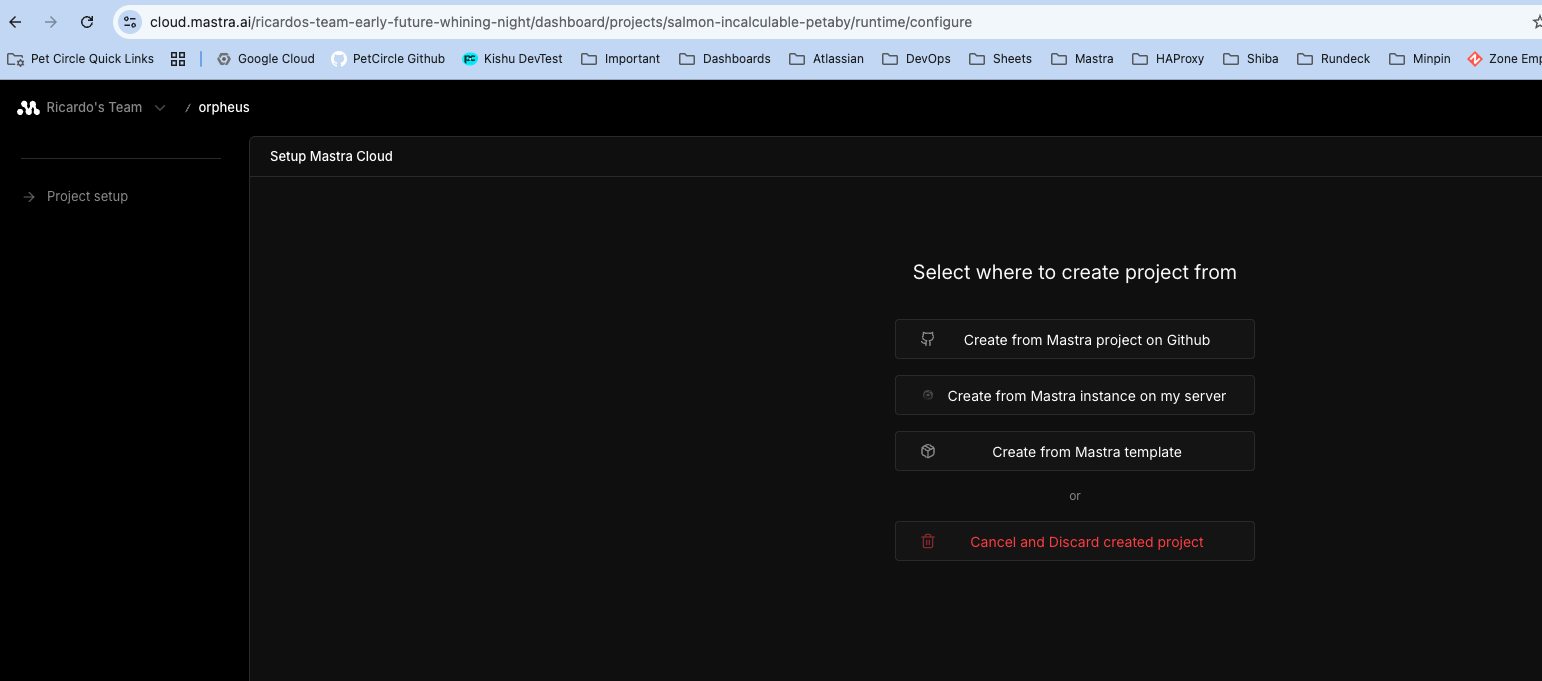Create from Mastra instance on my server
The height and width of the screenshot is (681, 1542).
[x=1075, y=395]
